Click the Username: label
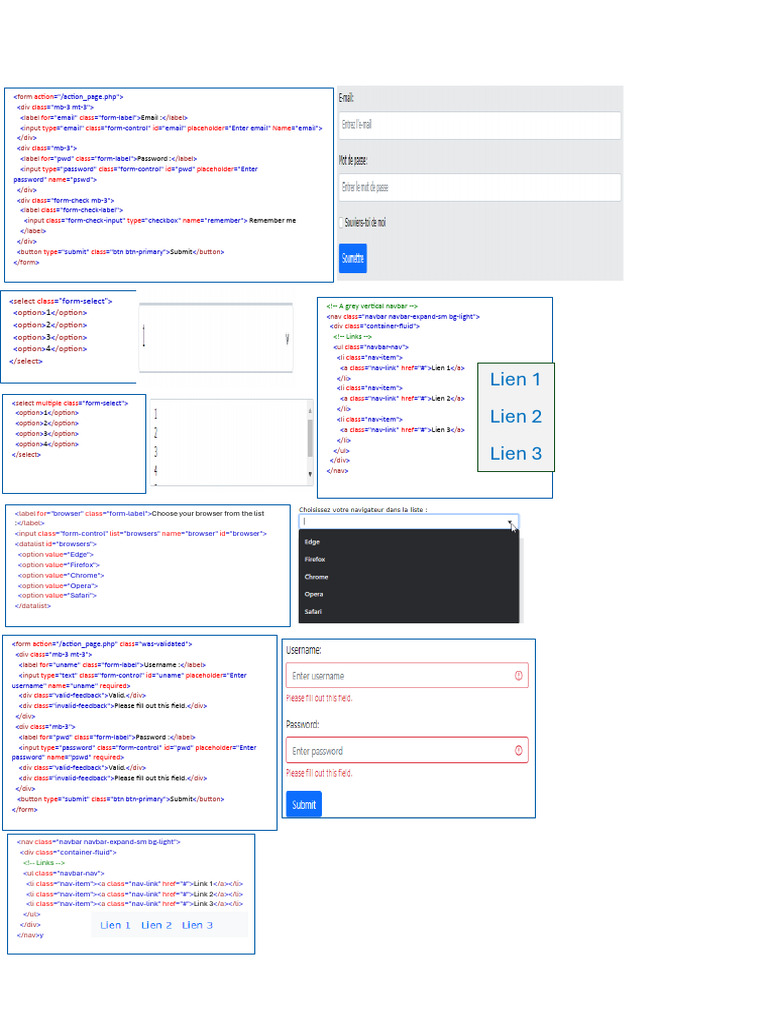The height and width of the screenshot is (1024, 768). point(304,650)
